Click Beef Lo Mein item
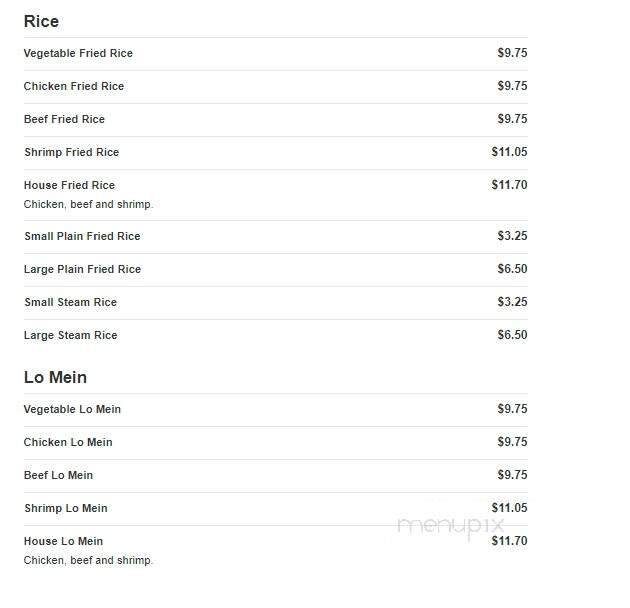 pyautogui.click(x=58, y=475)
